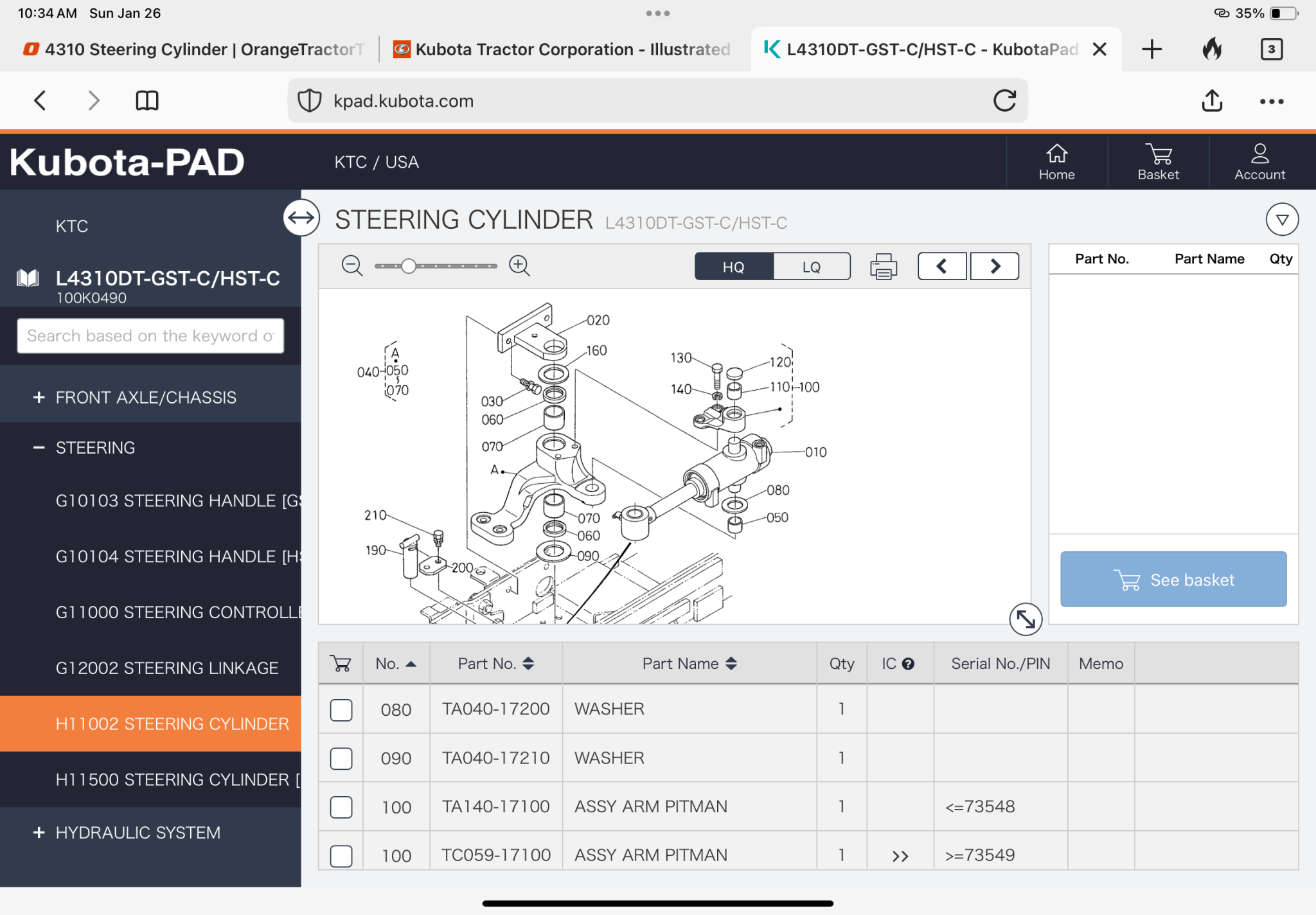Image resolution: width=1316 pixels, height=915 pixels.
Task: Click the browser address bar
Action: coord(657,101)
